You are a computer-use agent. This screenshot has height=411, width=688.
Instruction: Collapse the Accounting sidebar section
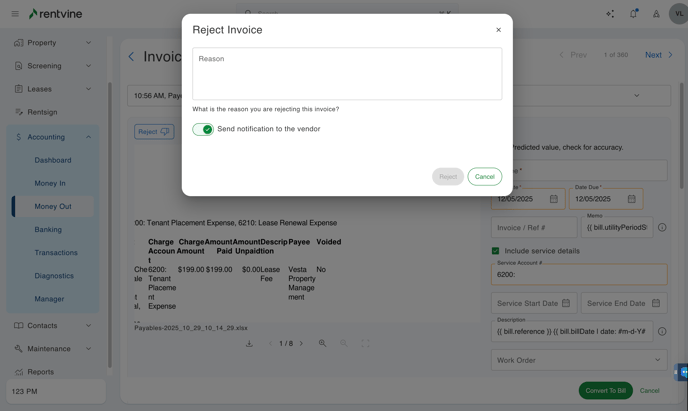(x=88, y=137)
